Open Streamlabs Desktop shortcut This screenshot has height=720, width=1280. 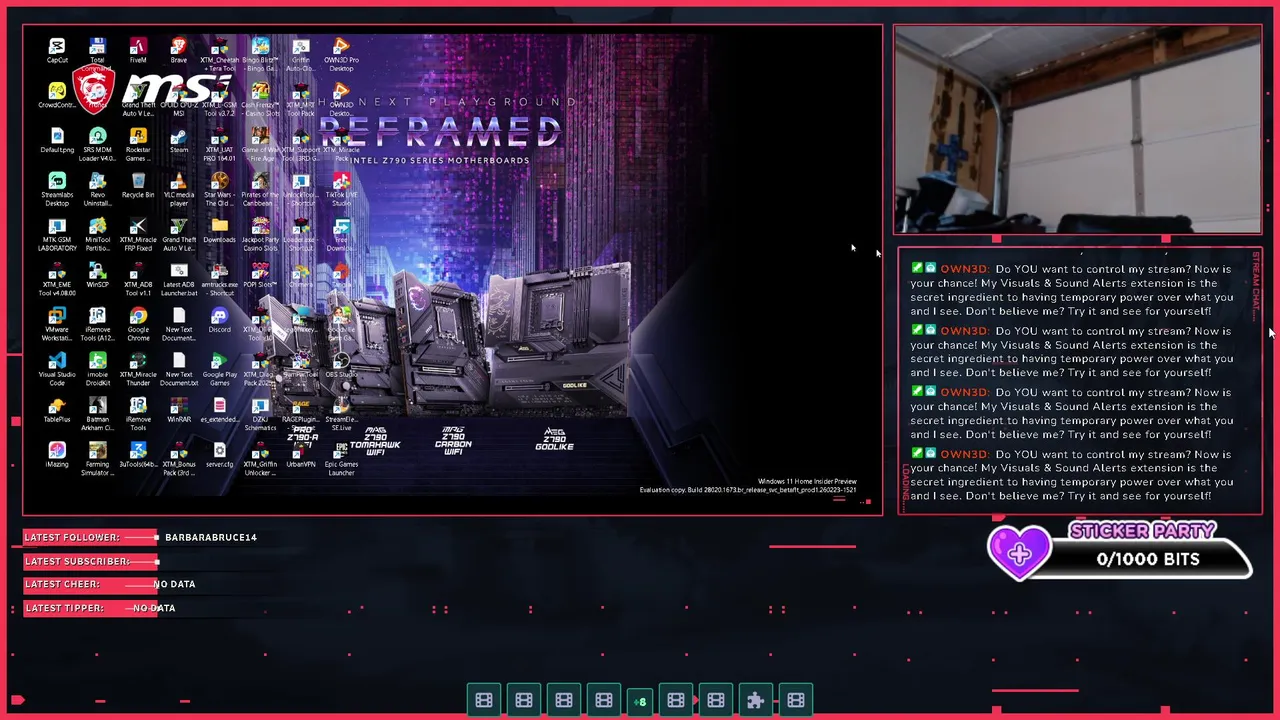coord(57,190)
